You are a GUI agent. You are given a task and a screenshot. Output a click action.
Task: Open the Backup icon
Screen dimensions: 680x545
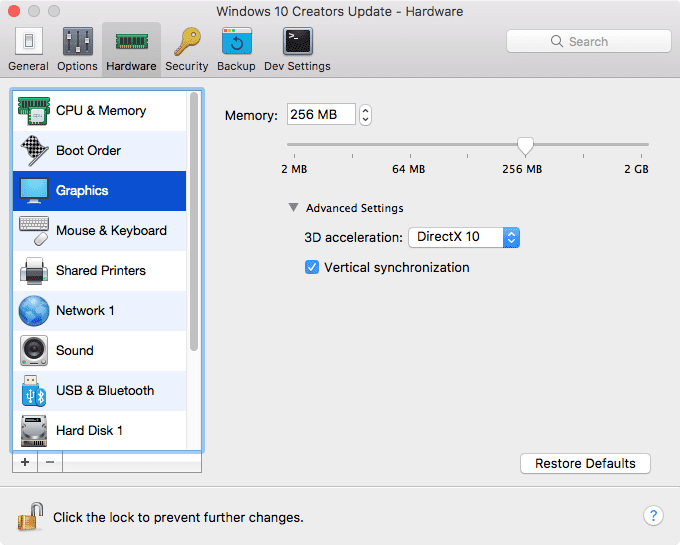pyautogui.click(x=237, y=41)
